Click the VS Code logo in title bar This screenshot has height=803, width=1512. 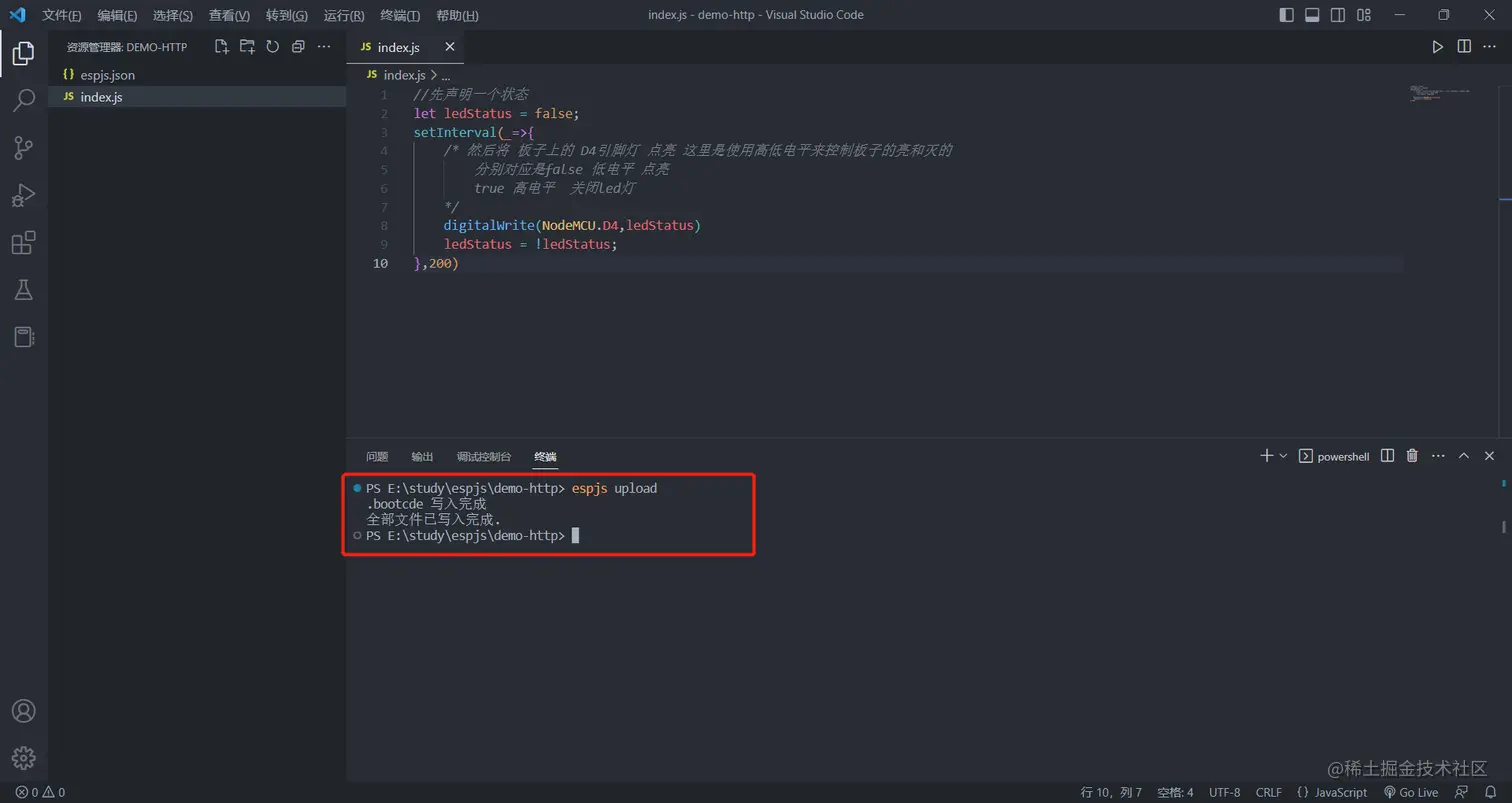click(x=17, y=15)
